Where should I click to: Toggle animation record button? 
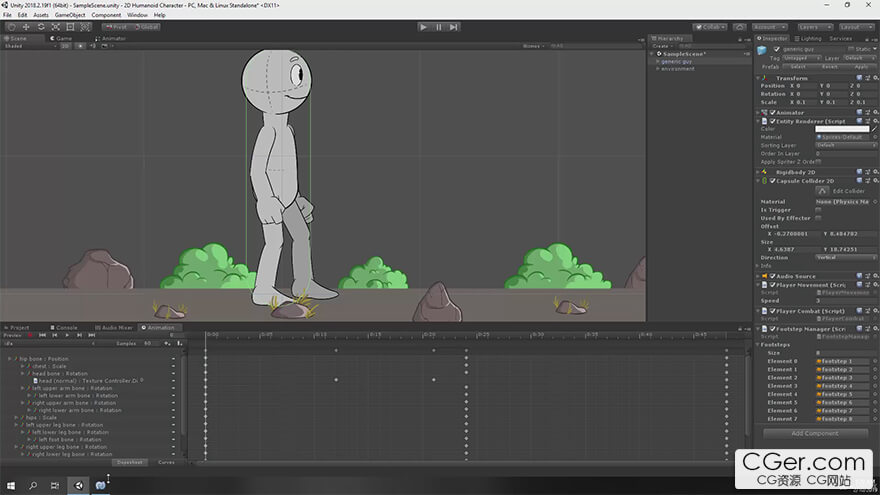point(30,335)
